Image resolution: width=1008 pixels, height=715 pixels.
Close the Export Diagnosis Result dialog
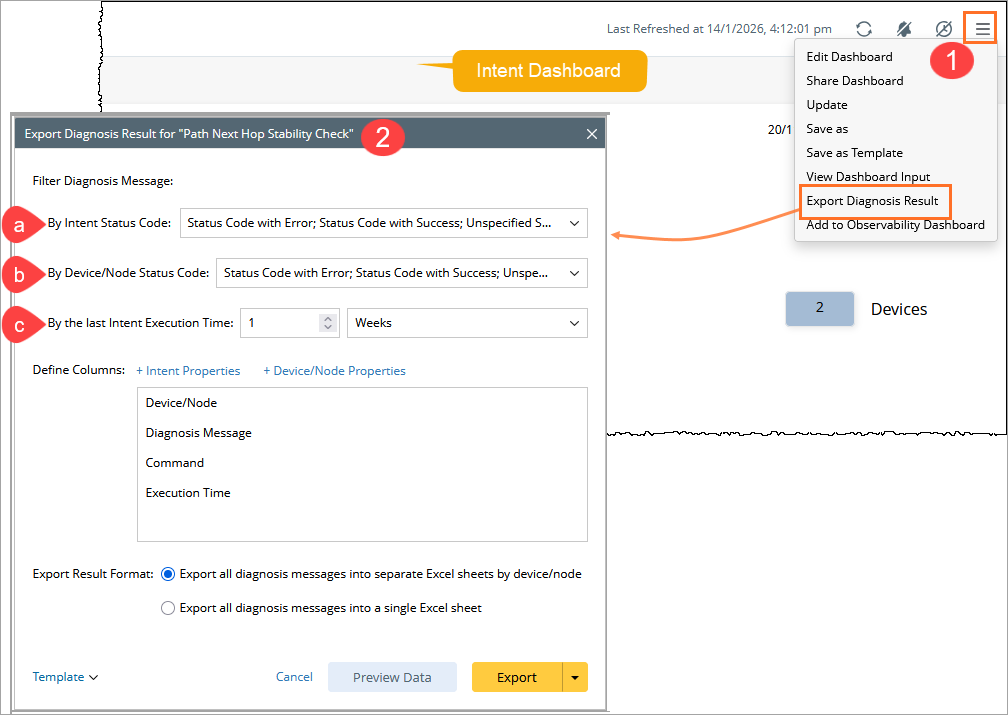pyautogui.click(x=591, y=134)
